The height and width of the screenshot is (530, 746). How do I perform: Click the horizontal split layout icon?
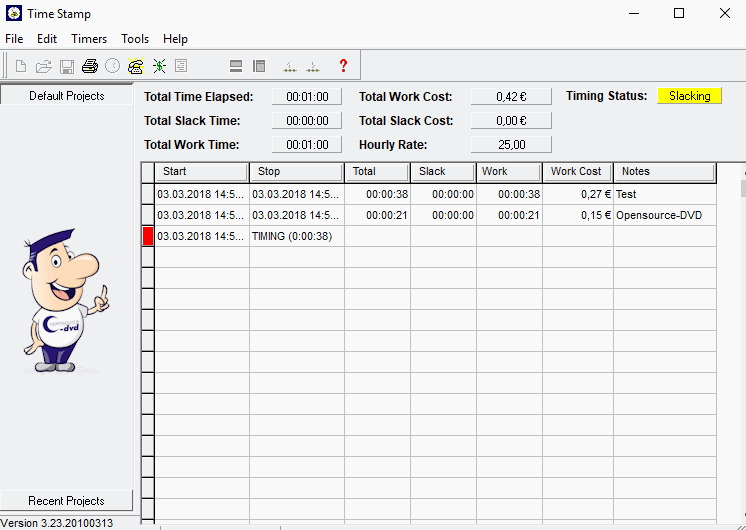236,67
